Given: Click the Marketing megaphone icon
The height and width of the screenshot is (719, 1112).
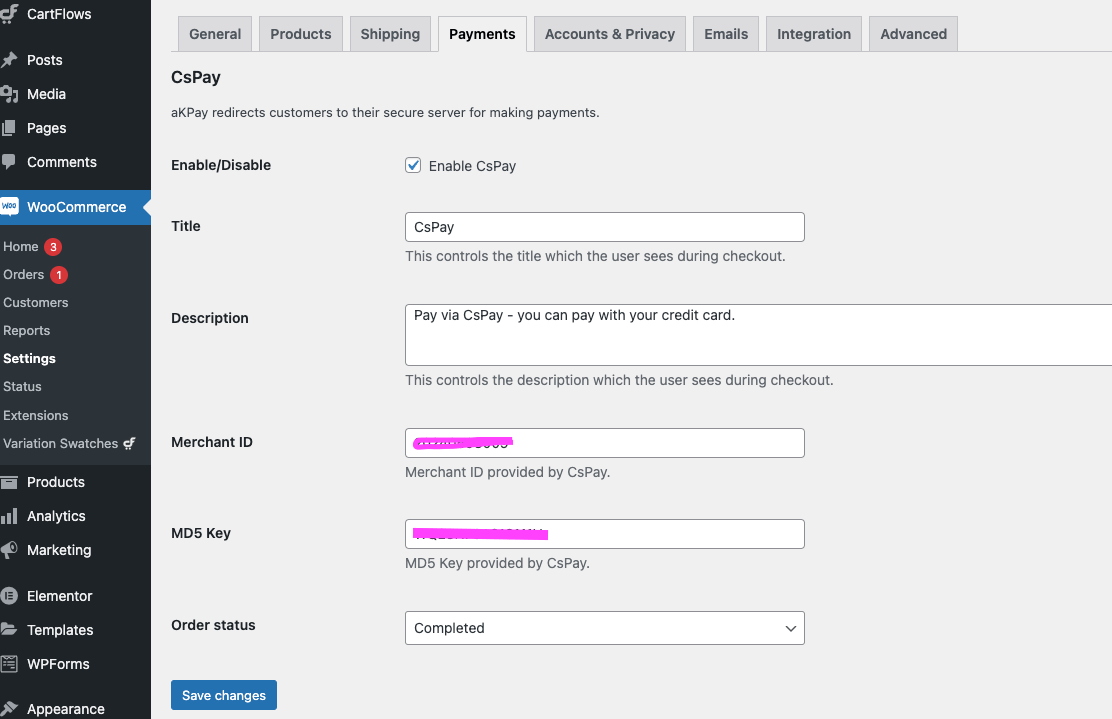Looking at the screenshot, I should 9,550.
